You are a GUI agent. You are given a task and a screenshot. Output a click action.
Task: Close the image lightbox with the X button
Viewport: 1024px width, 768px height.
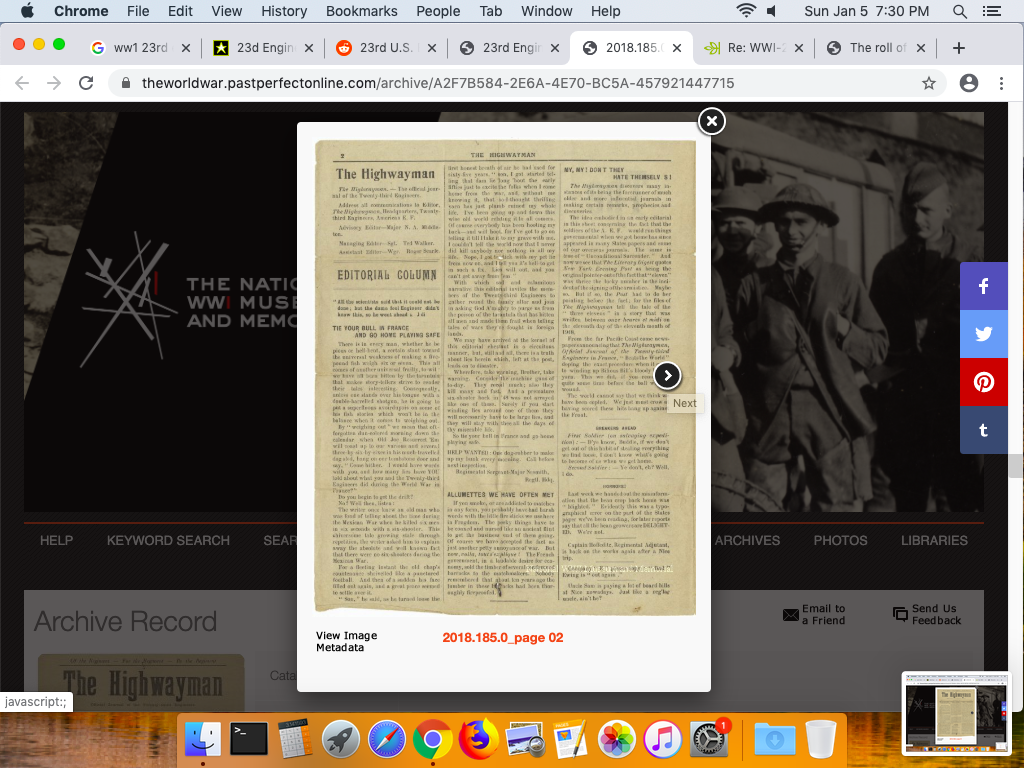pyautogui.click(x=711, y=121)
